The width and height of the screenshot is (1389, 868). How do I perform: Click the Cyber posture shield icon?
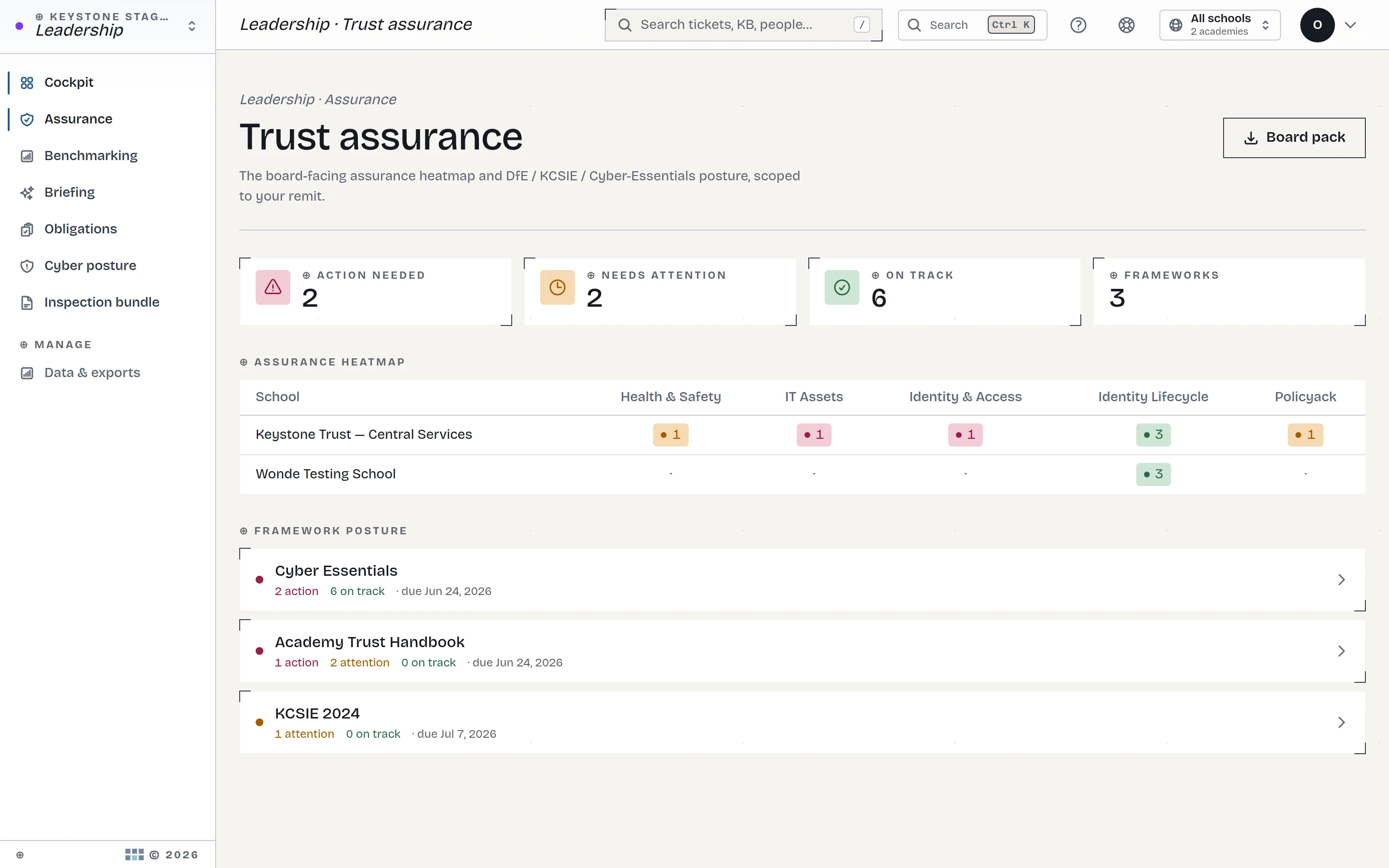27,266
